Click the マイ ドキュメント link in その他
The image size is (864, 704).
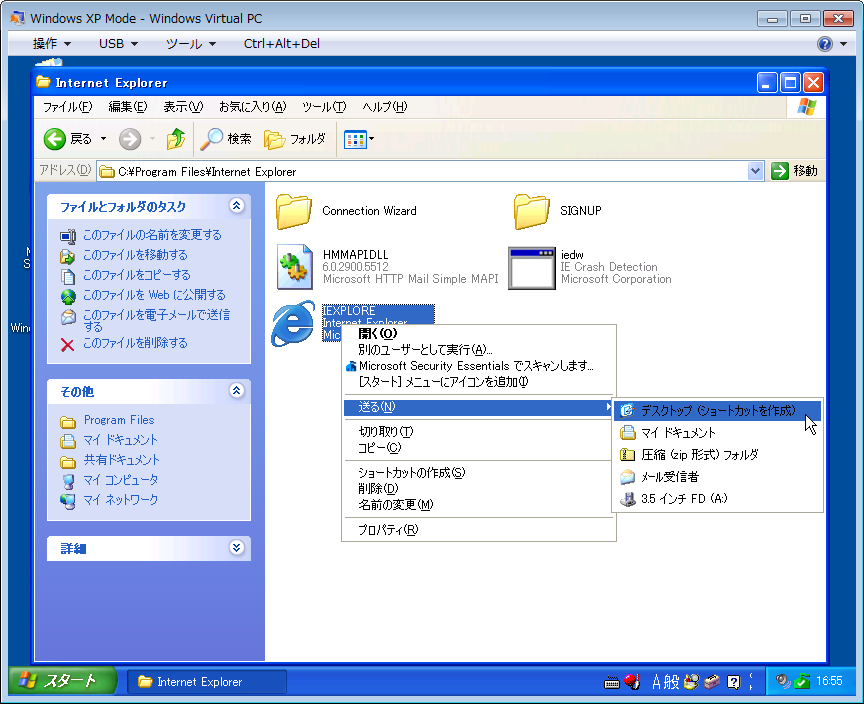(x=121, y=440)
